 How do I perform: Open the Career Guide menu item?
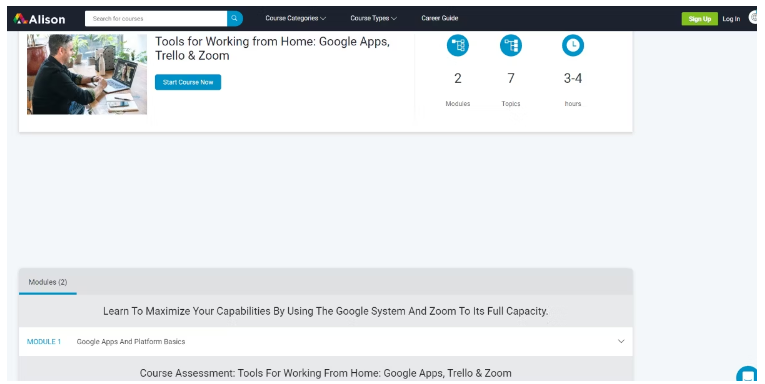440,18
